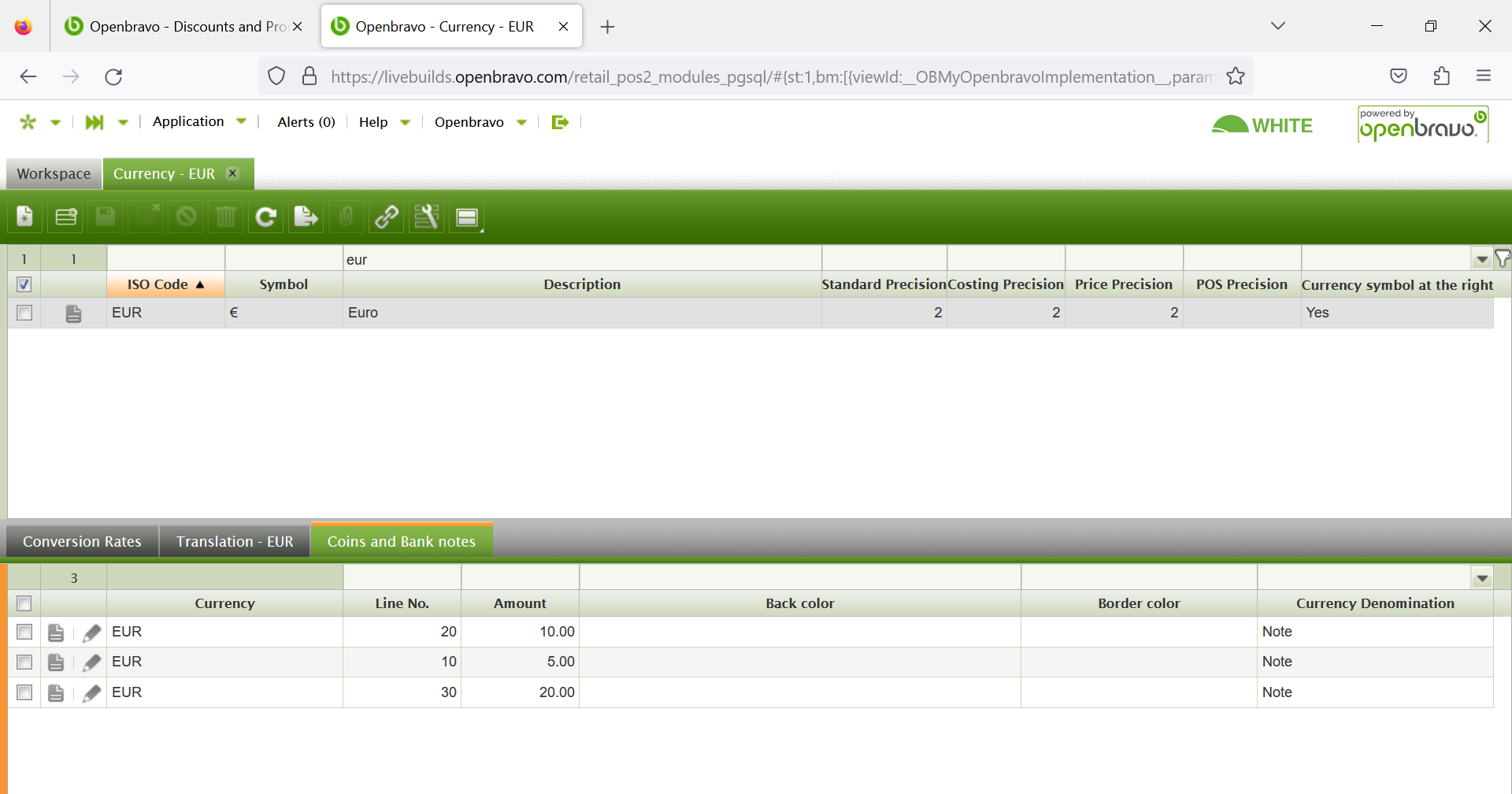Edit line 20 row with pencil icon

[91, 633]
